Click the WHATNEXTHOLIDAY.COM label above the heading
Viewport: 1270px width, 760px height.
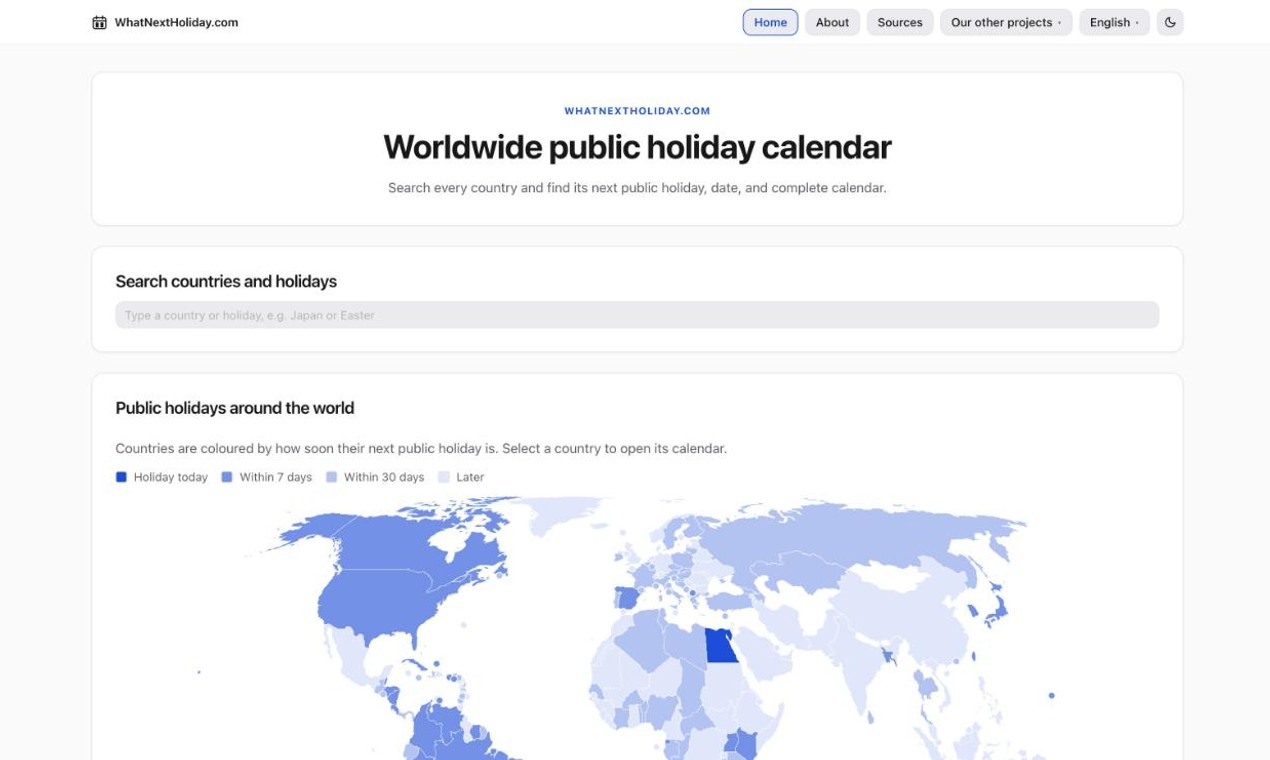point(637,111)
